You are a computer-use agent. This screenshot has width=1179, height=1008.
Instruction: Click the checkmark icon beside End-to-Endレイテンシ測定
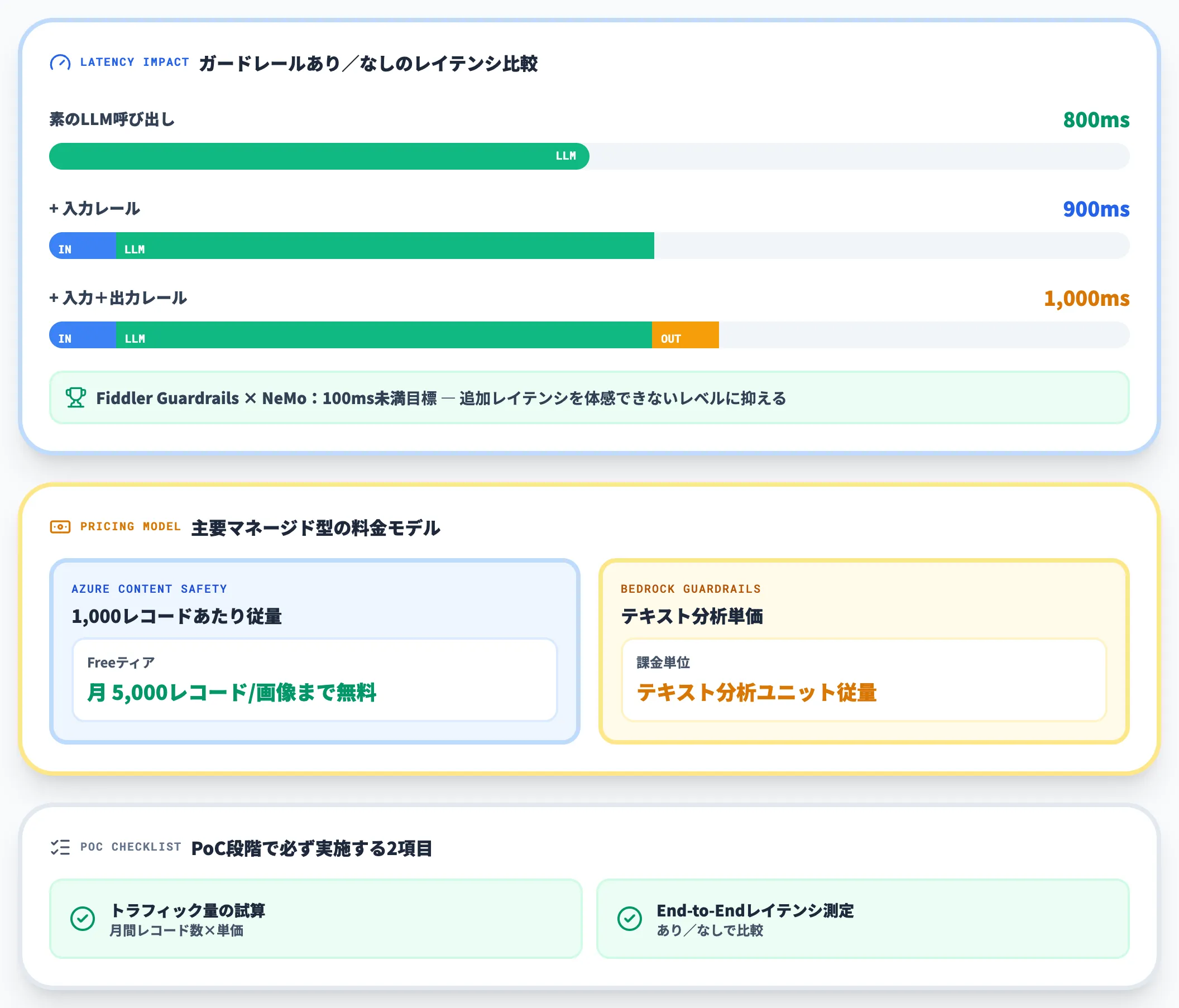(629, 919)
